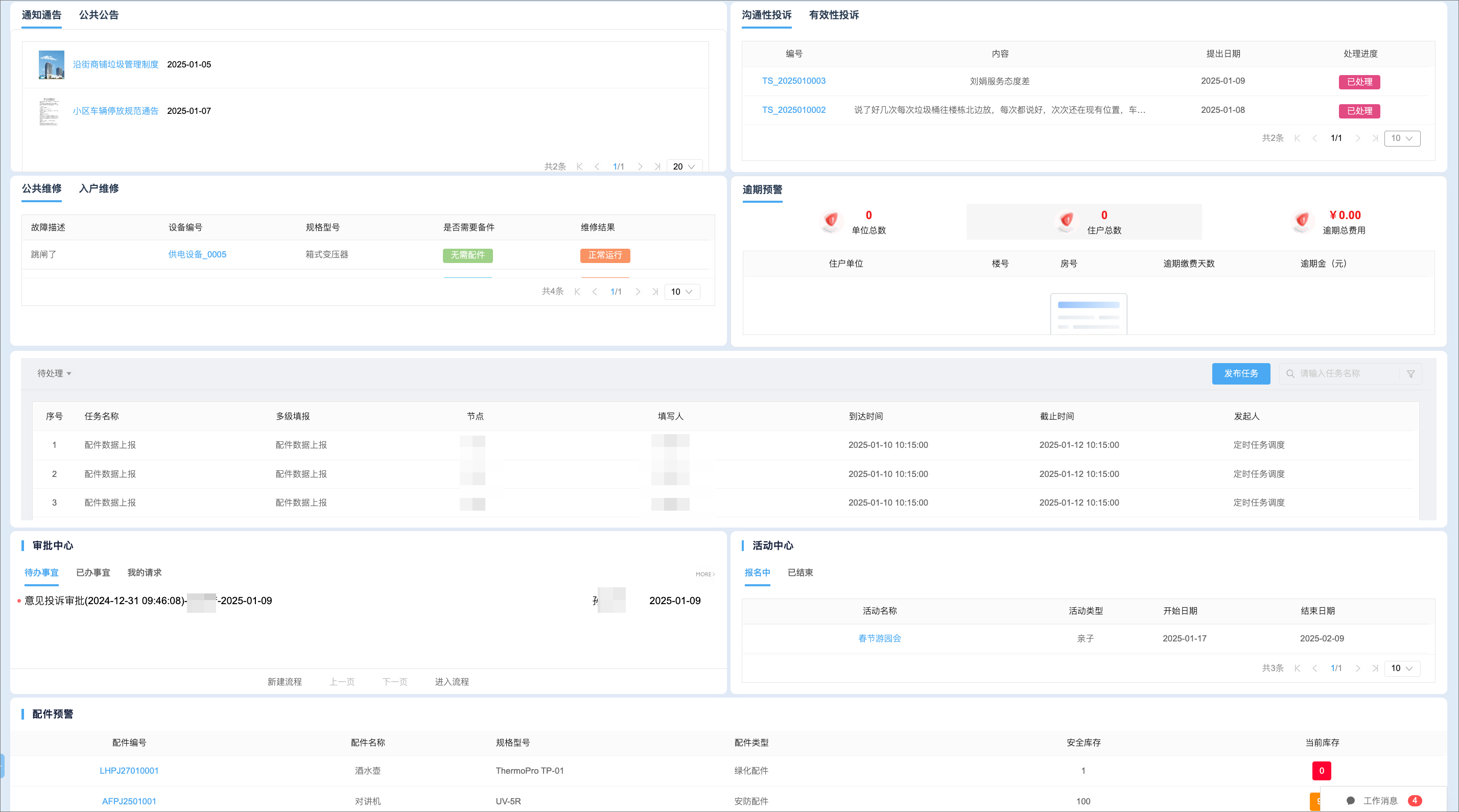Click the building thumbnail of 沿街商铺 notice
The image size is (1459, 812).
(x=51, y=64)
